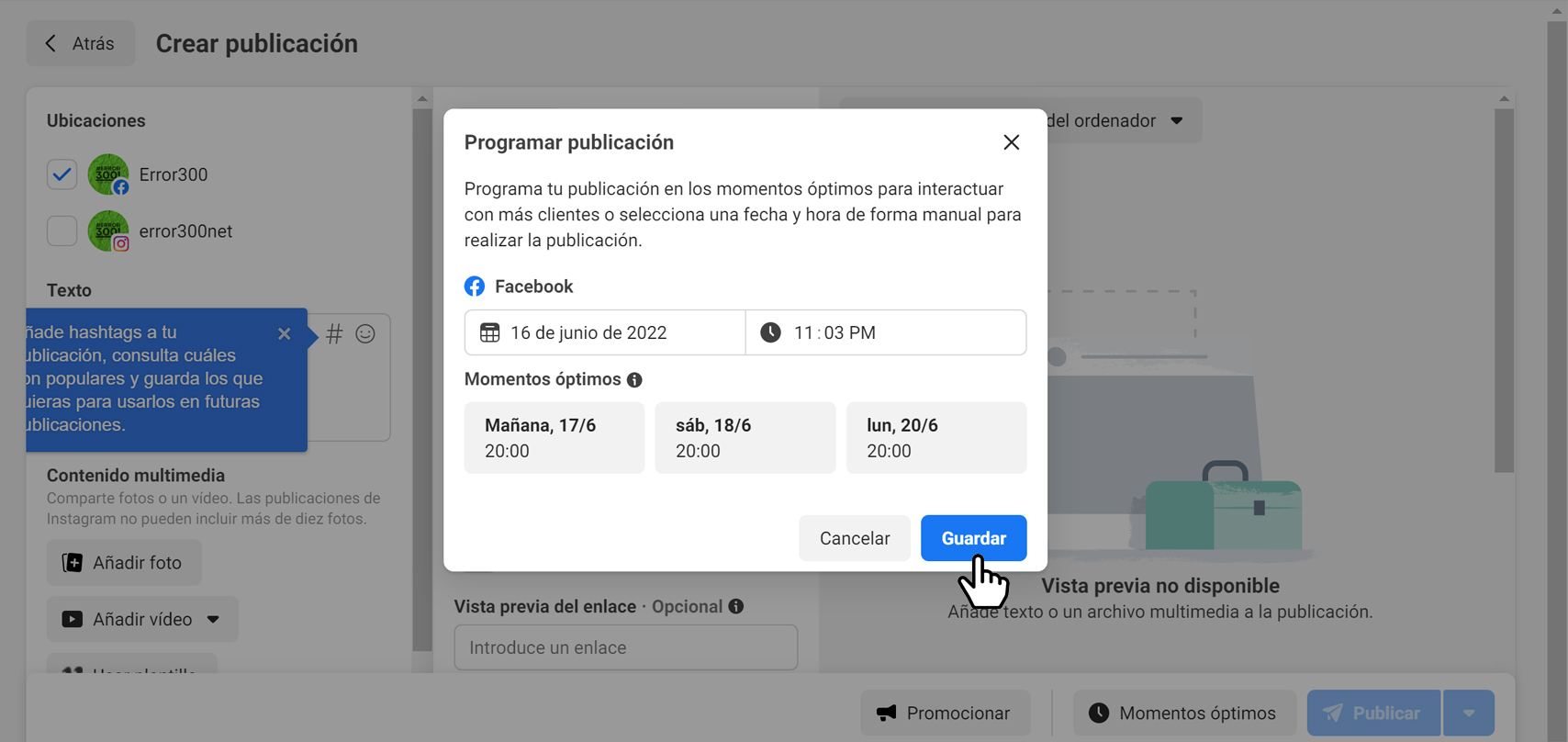
Task: Expand the Publicar options arrow
Action: 1469,713
